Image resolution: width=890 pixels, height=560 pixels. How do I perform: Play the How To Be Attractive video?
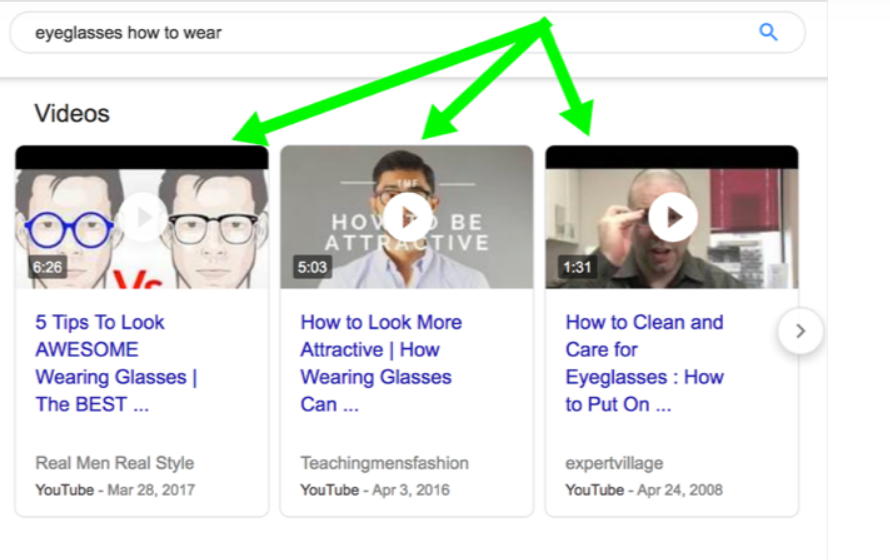click(x=407, y=217)
